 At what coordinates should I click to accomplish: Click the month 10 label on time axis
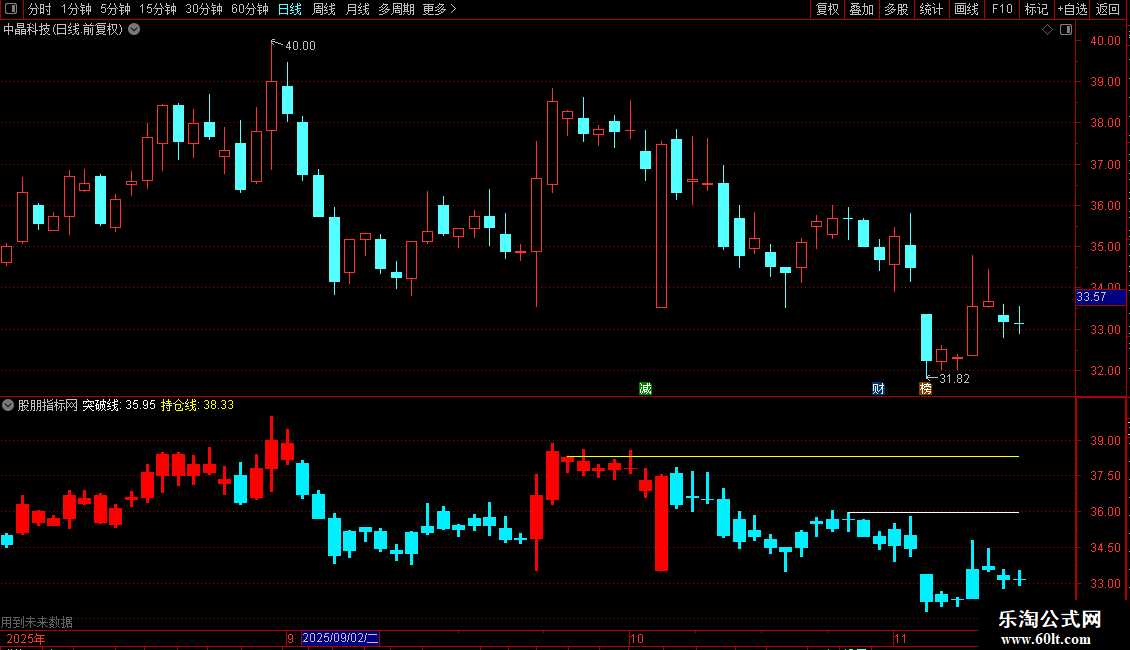[x=636, y=638]
